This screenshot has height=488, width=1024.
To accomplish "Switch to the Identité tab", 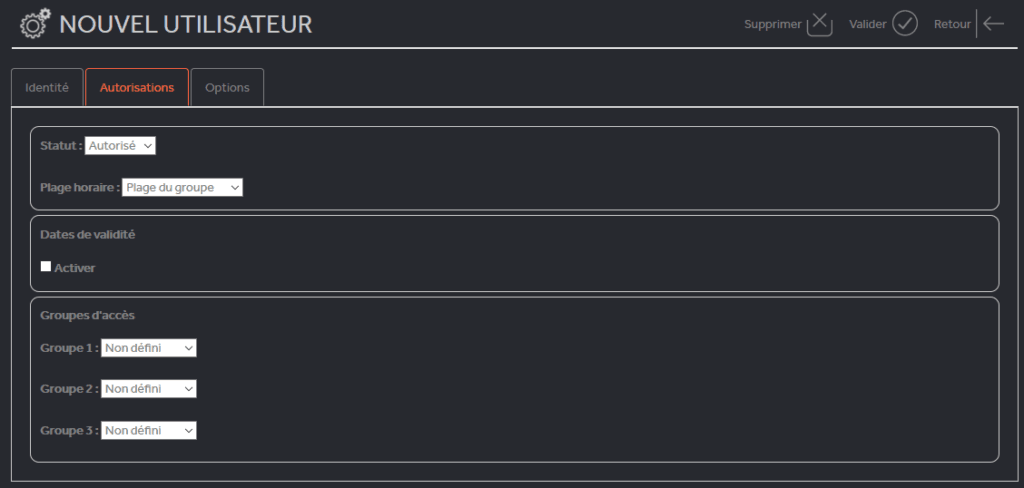I will 47,87.
